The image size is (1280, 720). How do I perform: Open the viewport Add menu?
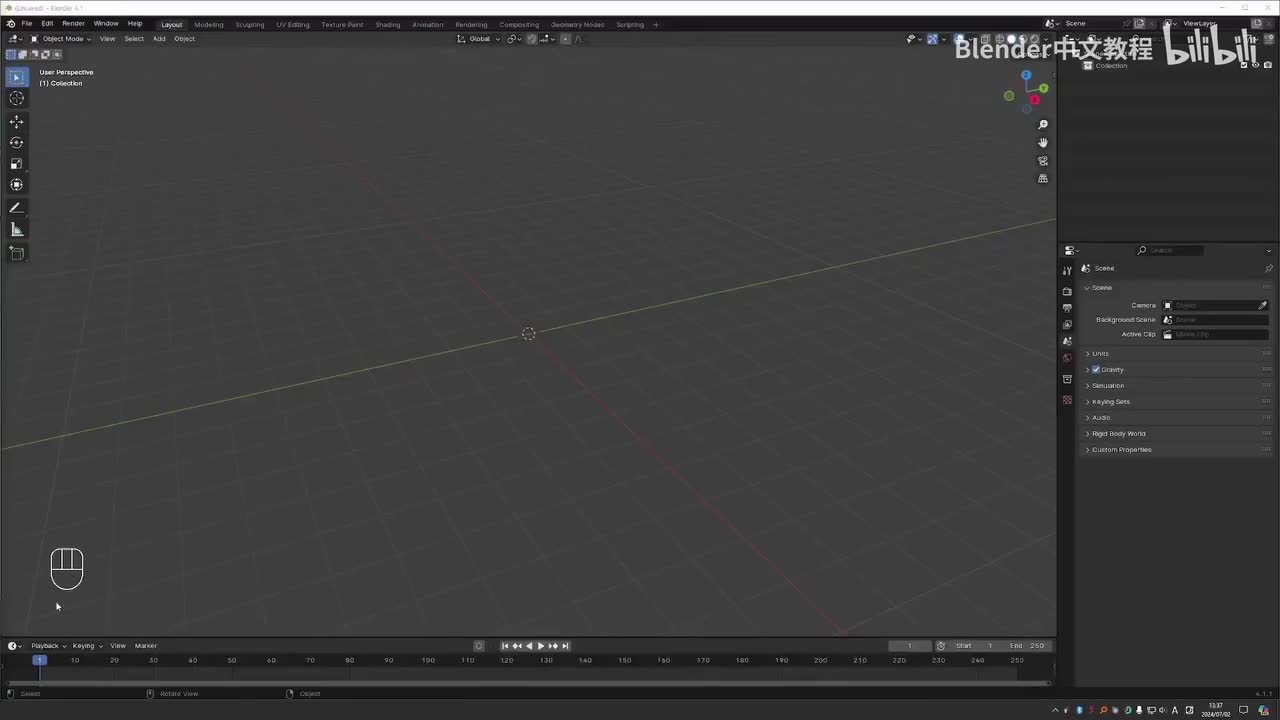pyautogui.click(x=159, y=39)
